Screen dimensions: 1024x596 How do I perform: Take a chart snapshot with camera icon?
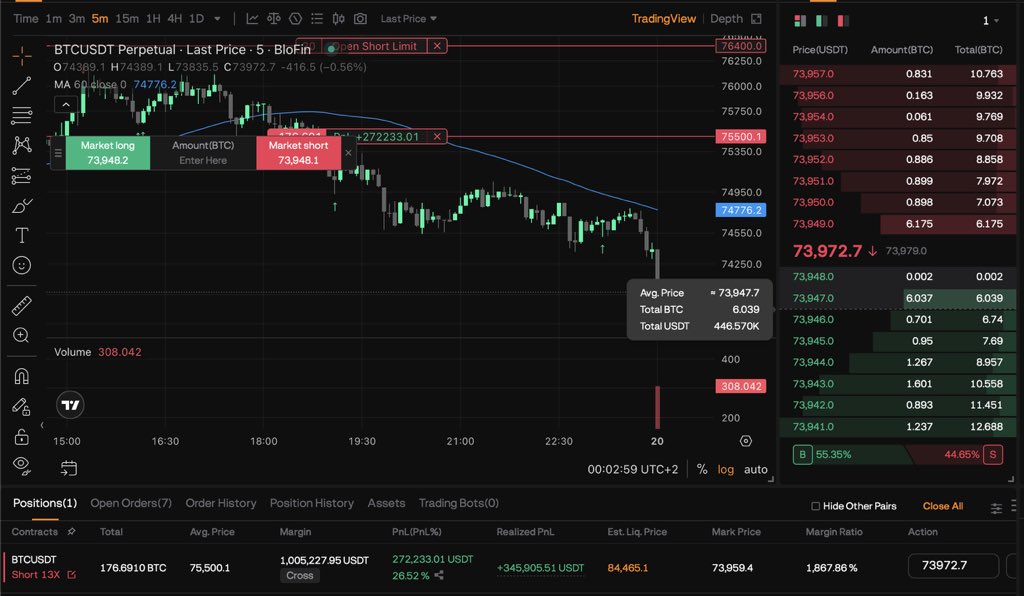(360, 19)
